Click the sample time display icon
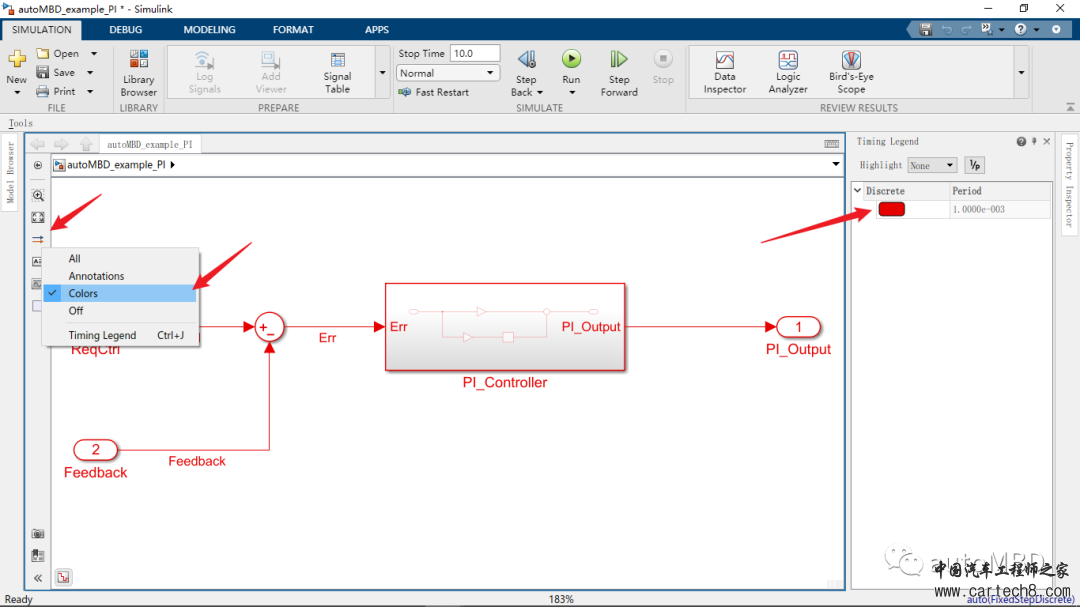This screenshot has height=607, width=1080. coord(38,240)
